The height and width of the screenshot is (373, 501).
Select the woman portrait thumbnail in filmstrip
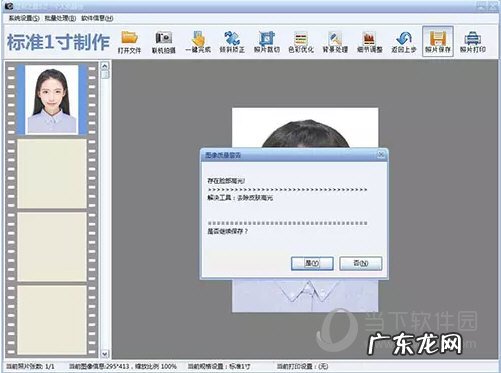[x=52, y=99]
